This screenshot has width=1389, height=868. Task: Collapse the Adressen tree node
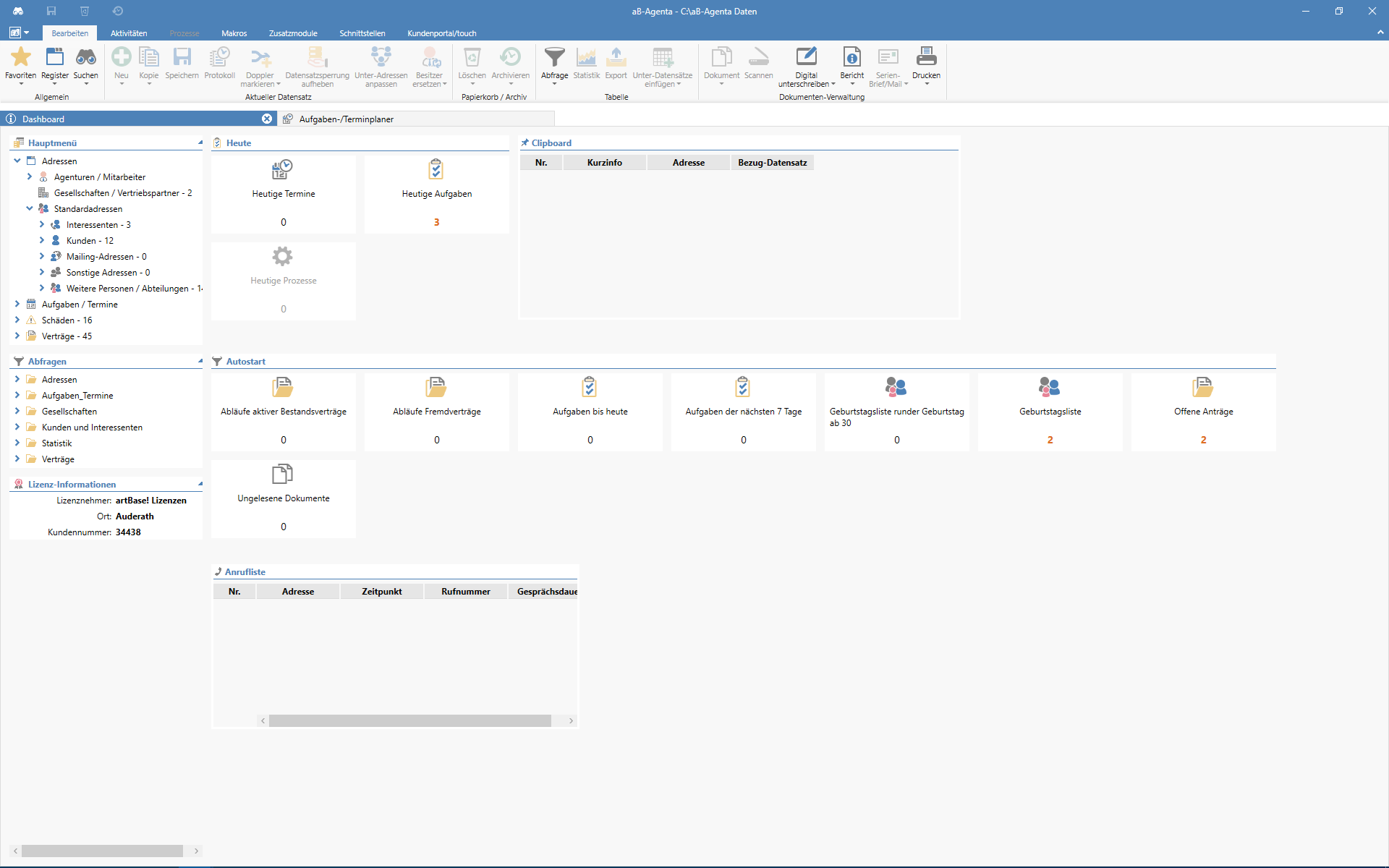17,161
